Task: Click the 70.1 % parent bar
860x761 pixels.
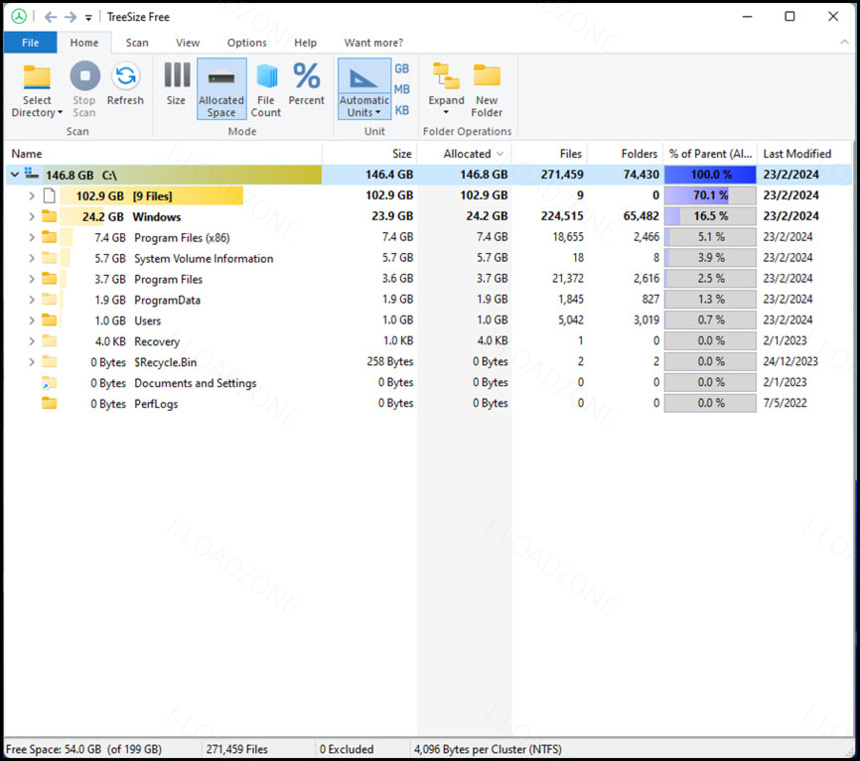Action: pyautogui.click(x=710, y=195)
